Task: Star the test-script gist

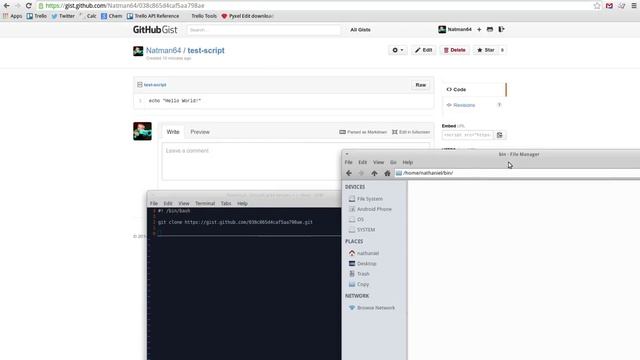Action: coord(486,50)
